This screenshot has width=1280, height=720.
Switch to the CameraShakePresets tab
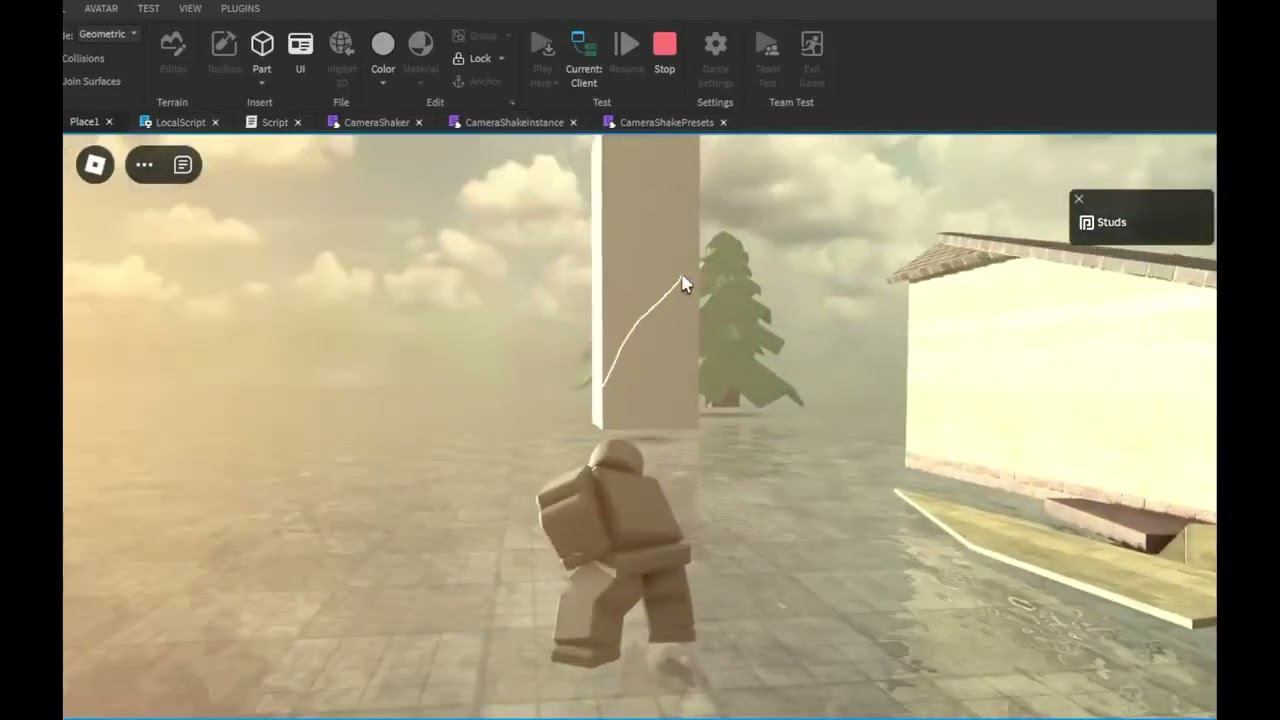pyautogui.click(x=667, y=123)
